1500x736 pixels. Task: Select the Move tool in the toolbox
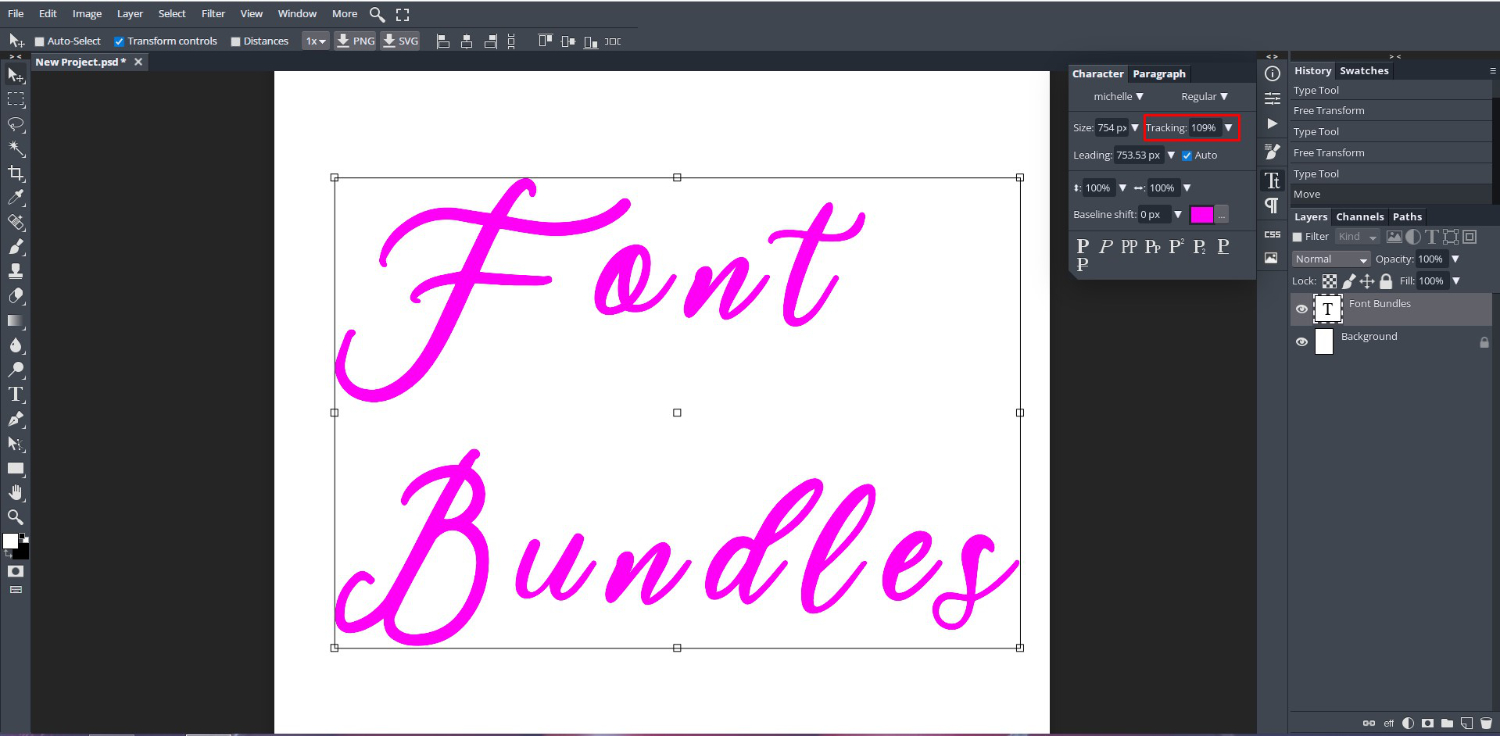point(16,76)
